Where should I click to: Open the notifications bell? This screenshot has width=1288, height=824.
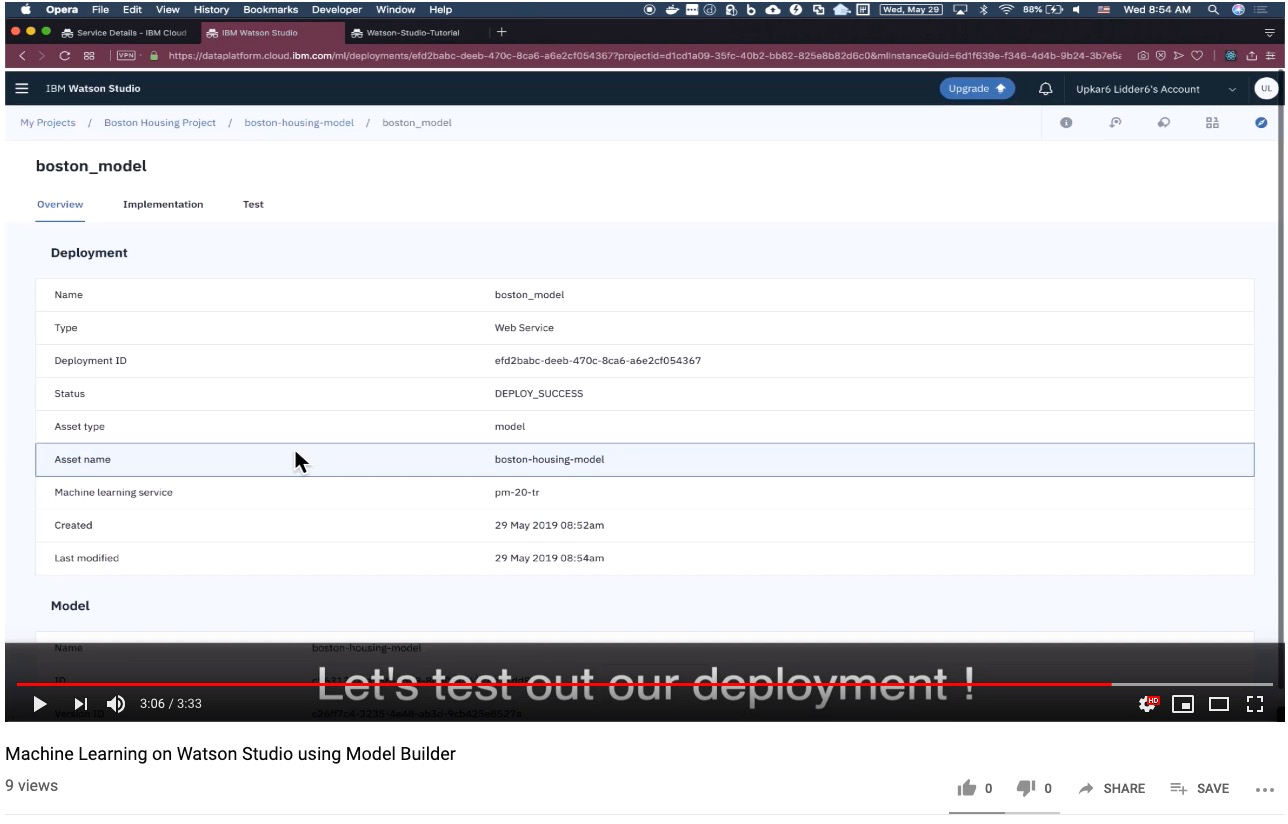[x=1046, y=88]
